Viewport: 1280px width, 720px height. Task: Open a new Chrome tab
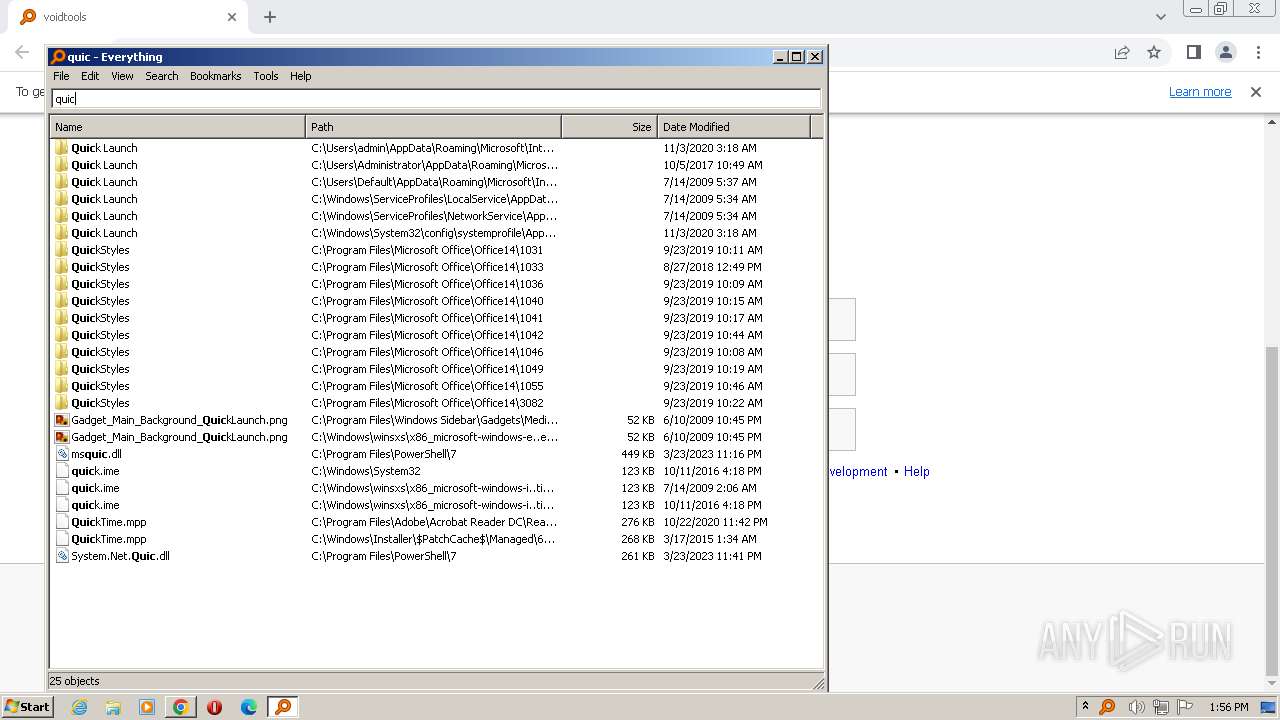click(x=270, y=17)
